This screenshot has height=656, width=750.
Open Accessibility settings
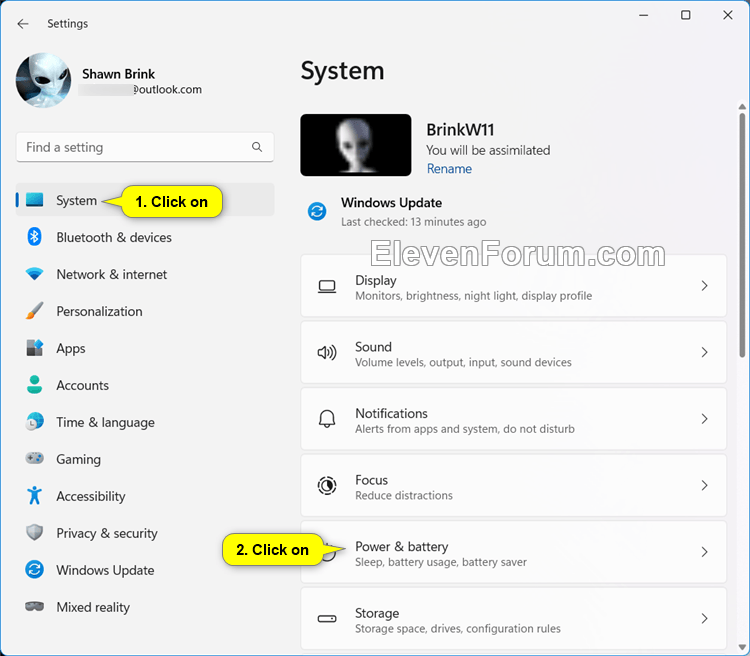145,496
